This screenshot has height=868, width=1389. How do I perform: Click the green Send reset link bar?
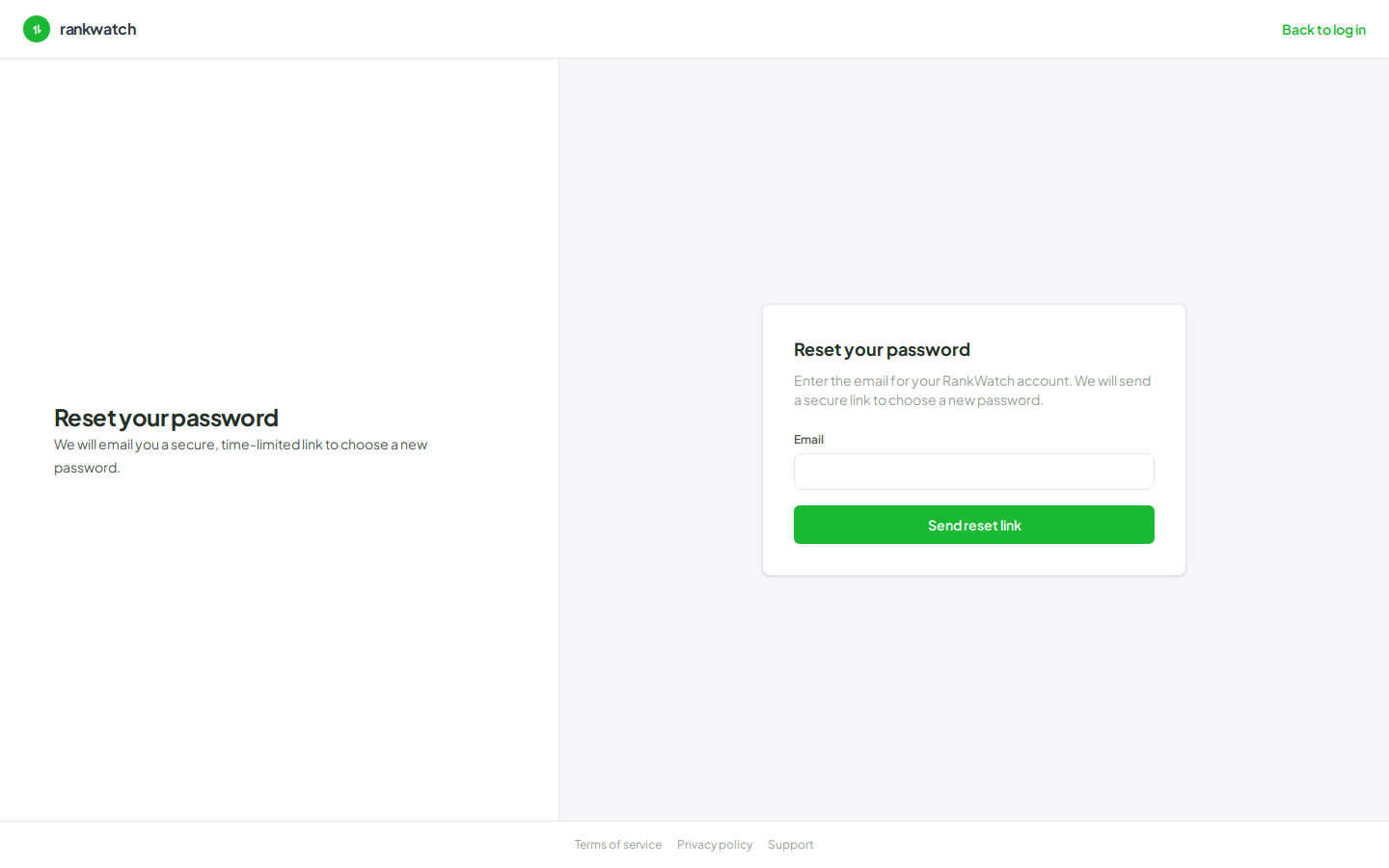pyautogui.click(x=974, y=525)
